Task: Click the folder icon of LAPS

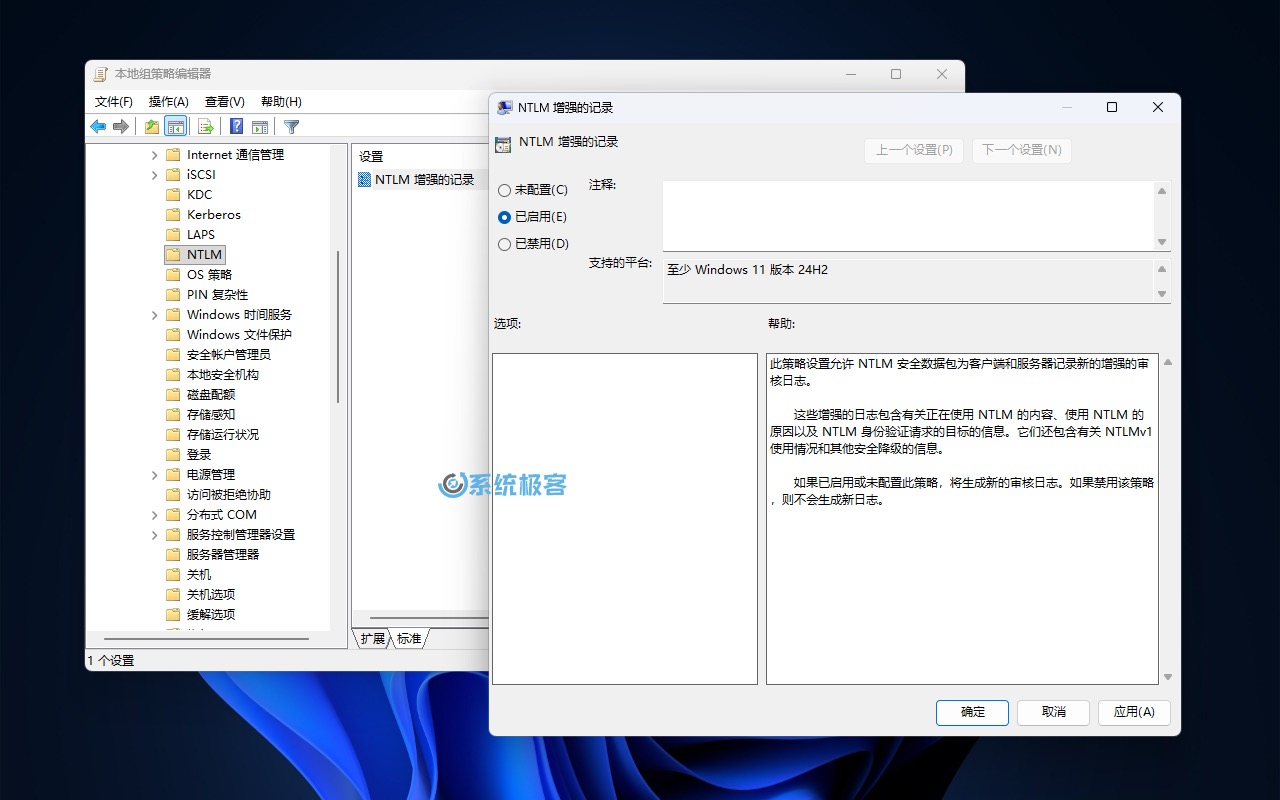Action: point(173,234)
